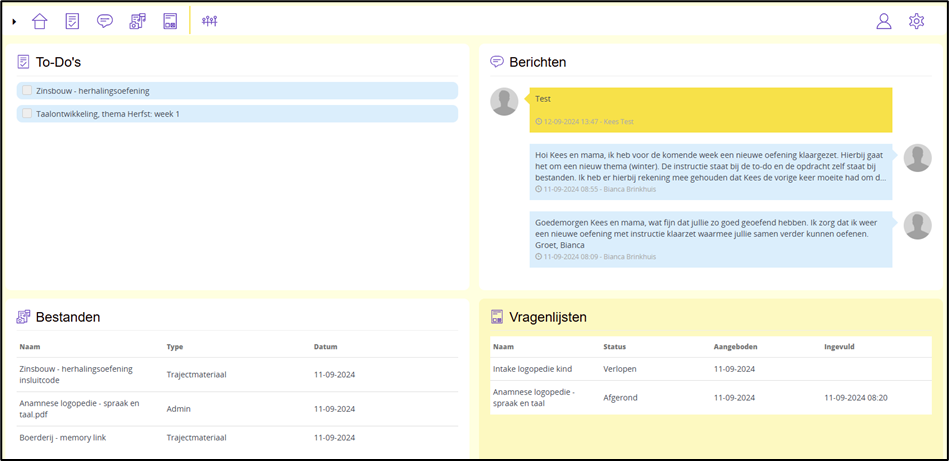Image resolution: width=949 pixels, height=461 pixels.
Task: Open the settings gear icon
Action: tap(916, 21)
